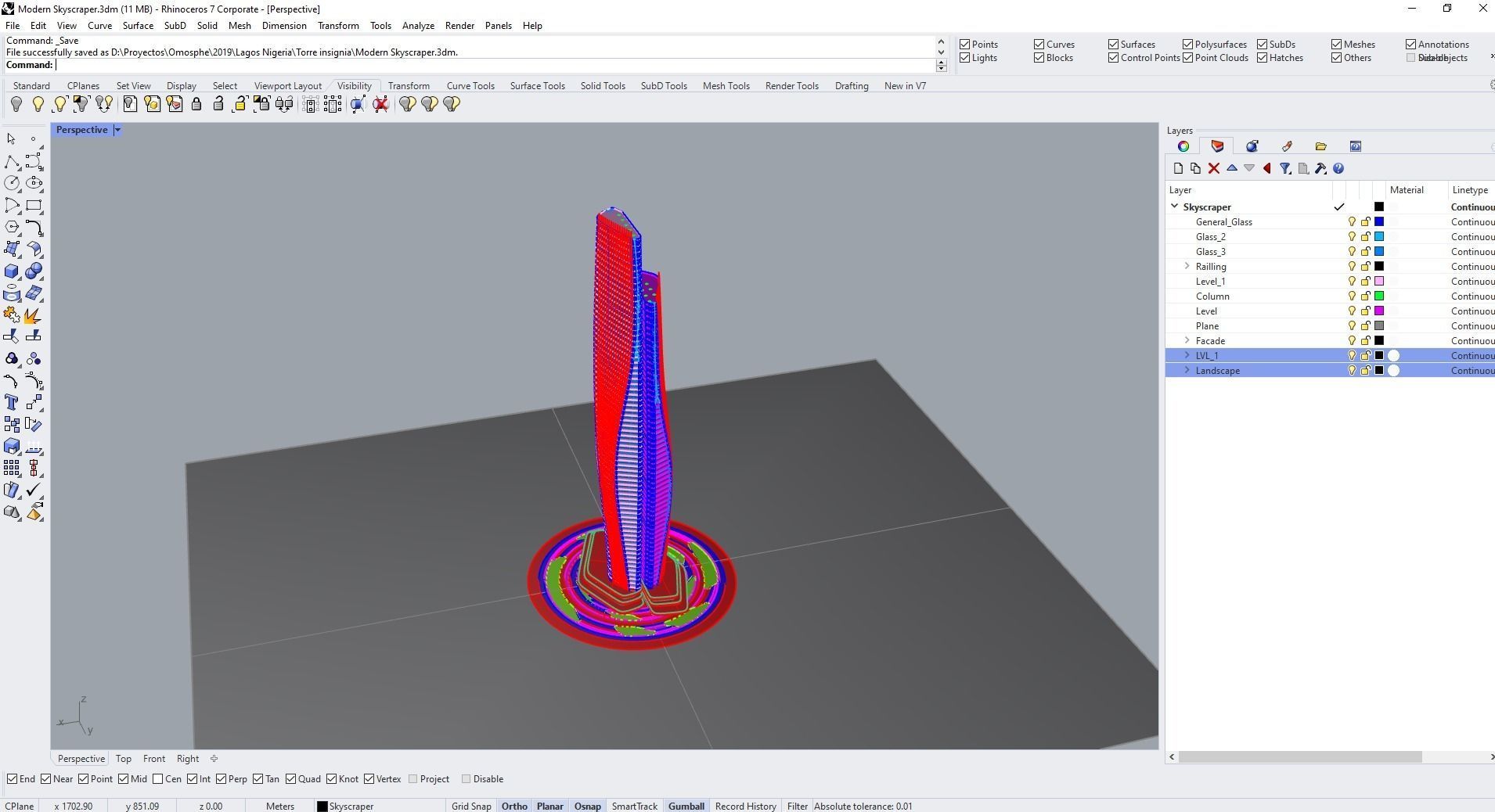Viewport: 1495px width, 812px height.
Task: Delete the selected layer with red X
Action: pyautogui.click(x=1213, y=168)
